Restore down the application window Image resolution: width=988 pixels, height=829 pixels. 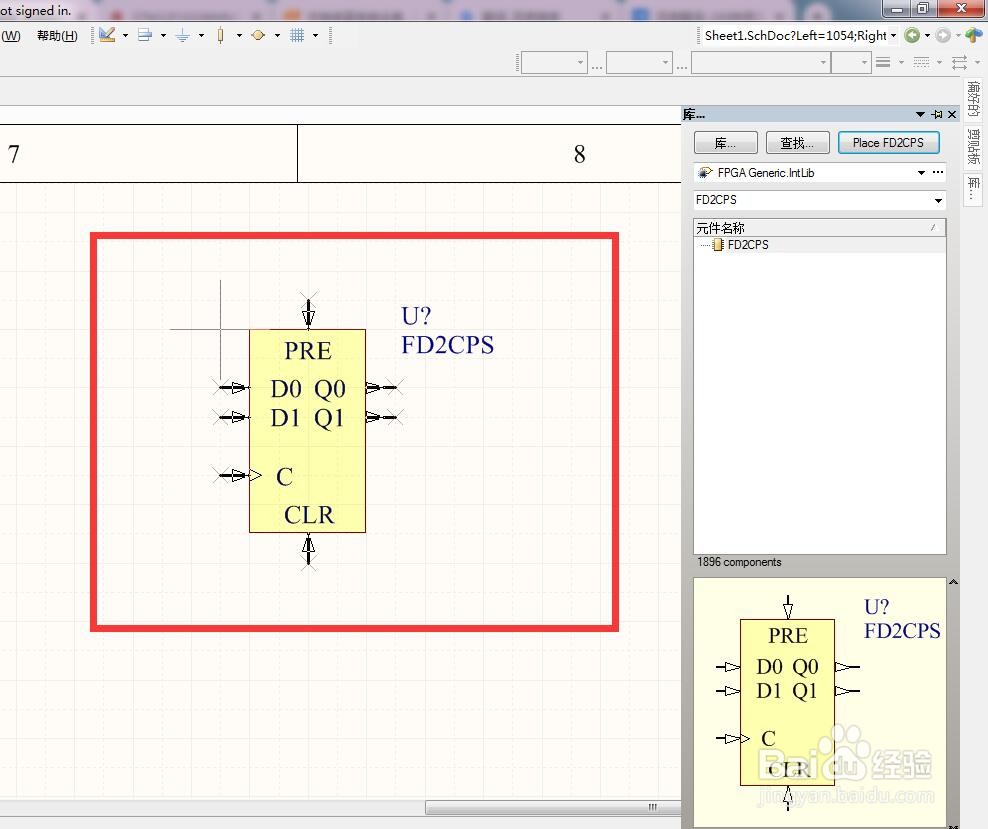tap(922, 8)
